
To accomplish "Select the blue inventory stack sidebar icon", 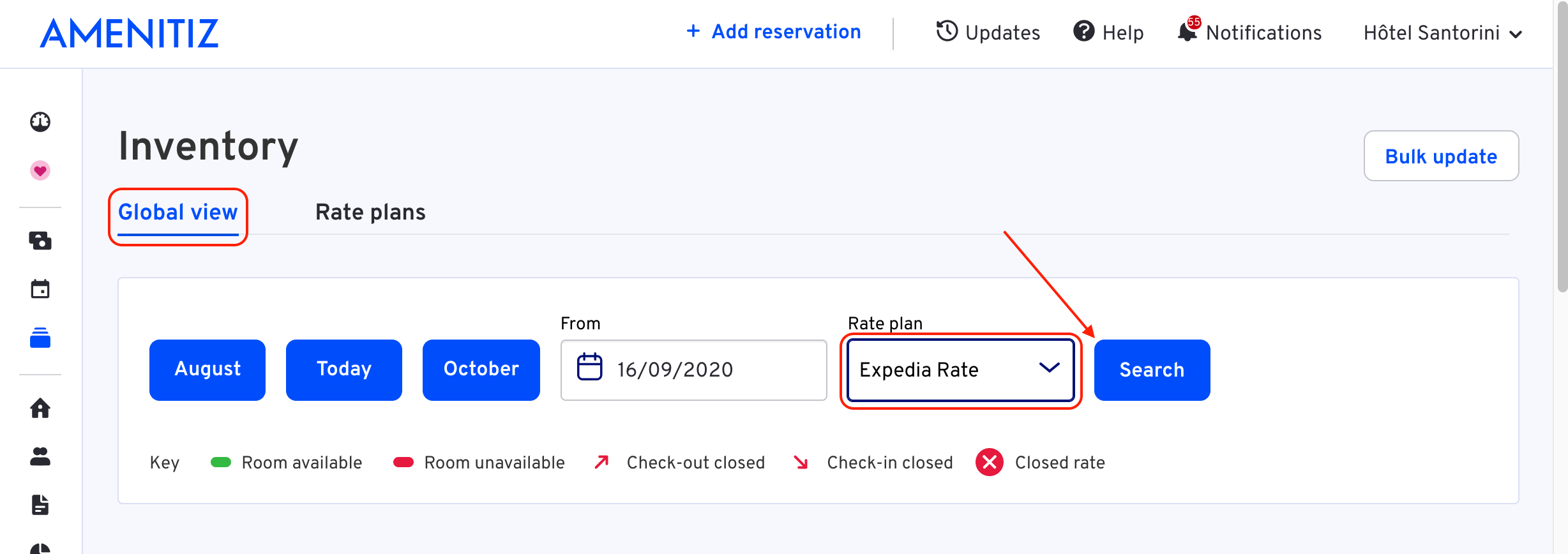I will coord(40,338).
